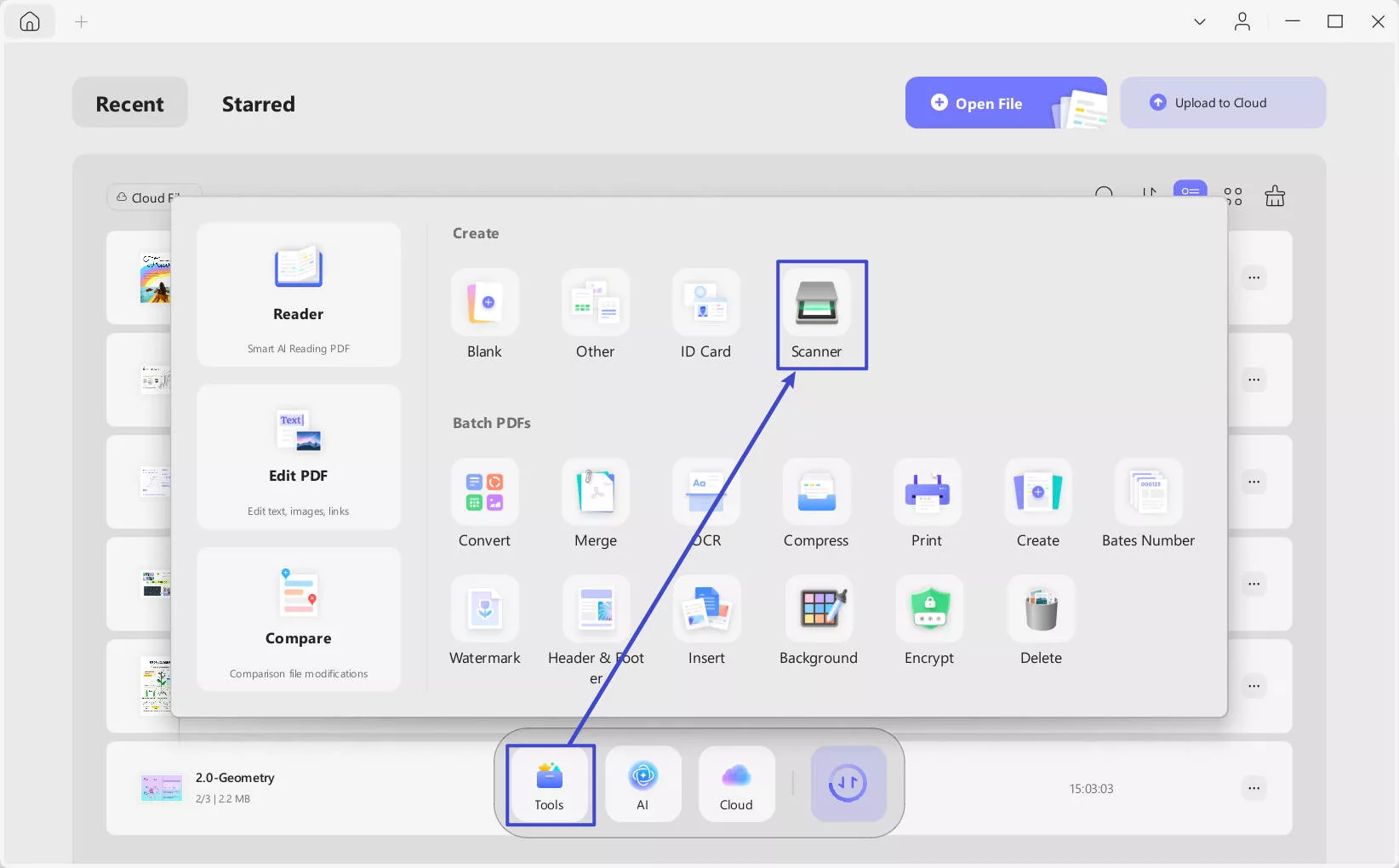
Task: Click the '2/3 | 2.2 MB' file info
Action: 223,799
